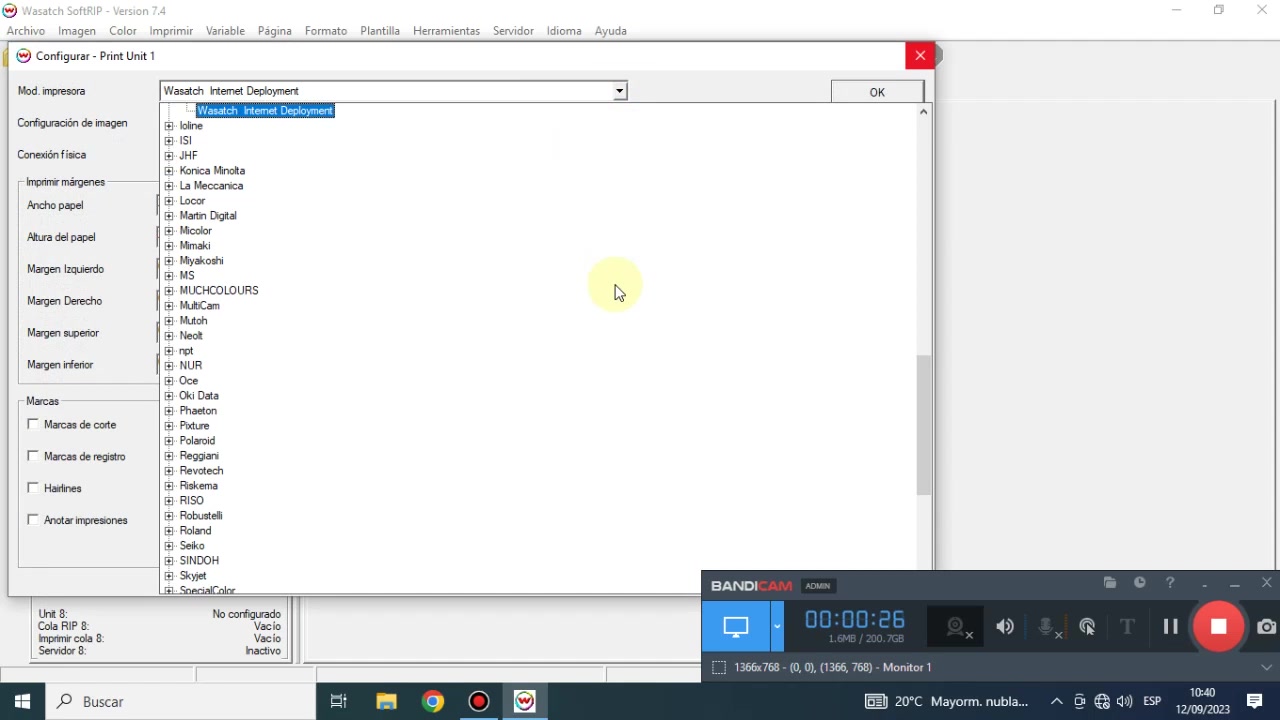Viewport: 1280px width, 720px height.
Task: Open the Imagen menu
Action: 77,31
